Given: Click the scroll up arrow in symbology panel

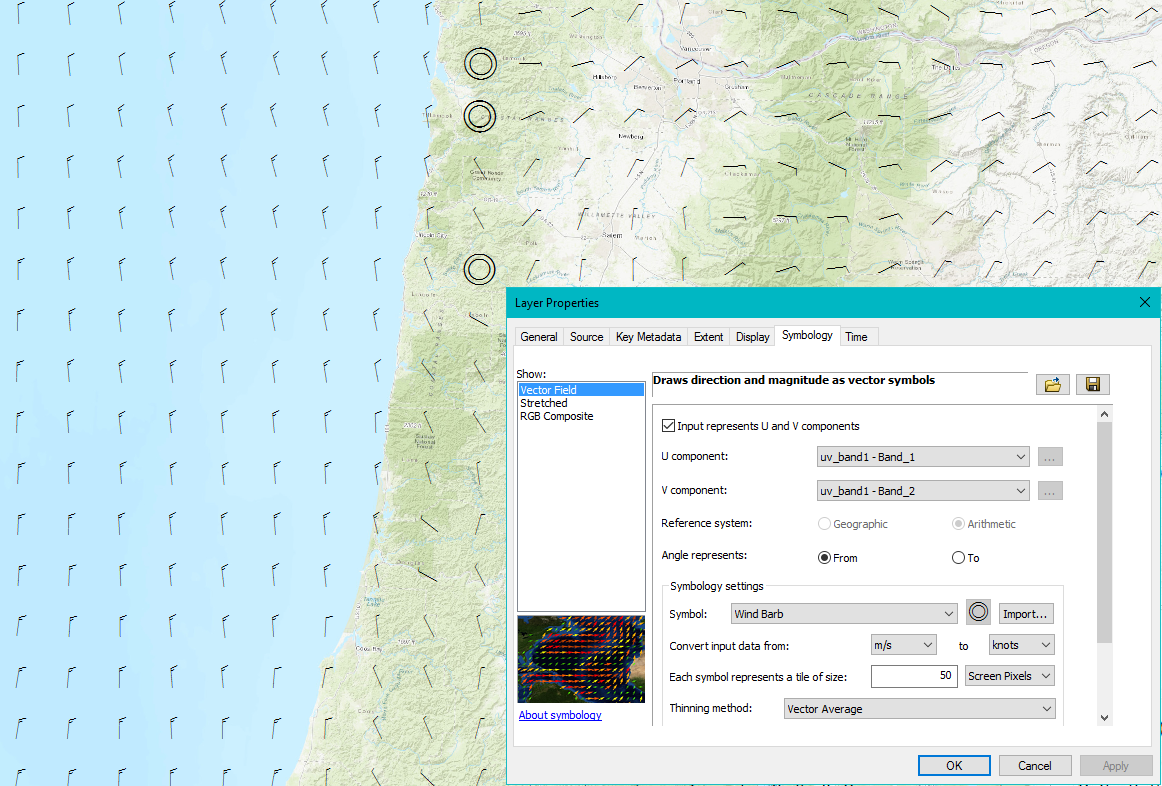Looking at the screenshot, I should [x=1104, y=415].
